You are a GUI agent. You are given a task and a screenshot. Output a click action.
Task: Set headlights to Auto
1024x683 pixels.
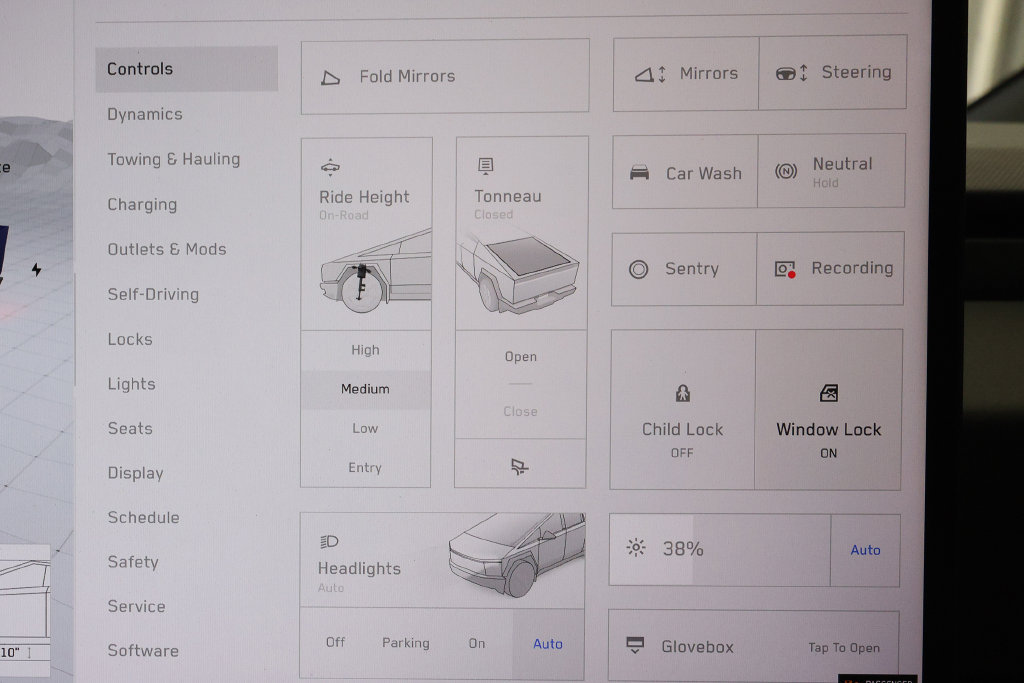tap(548, 644)
